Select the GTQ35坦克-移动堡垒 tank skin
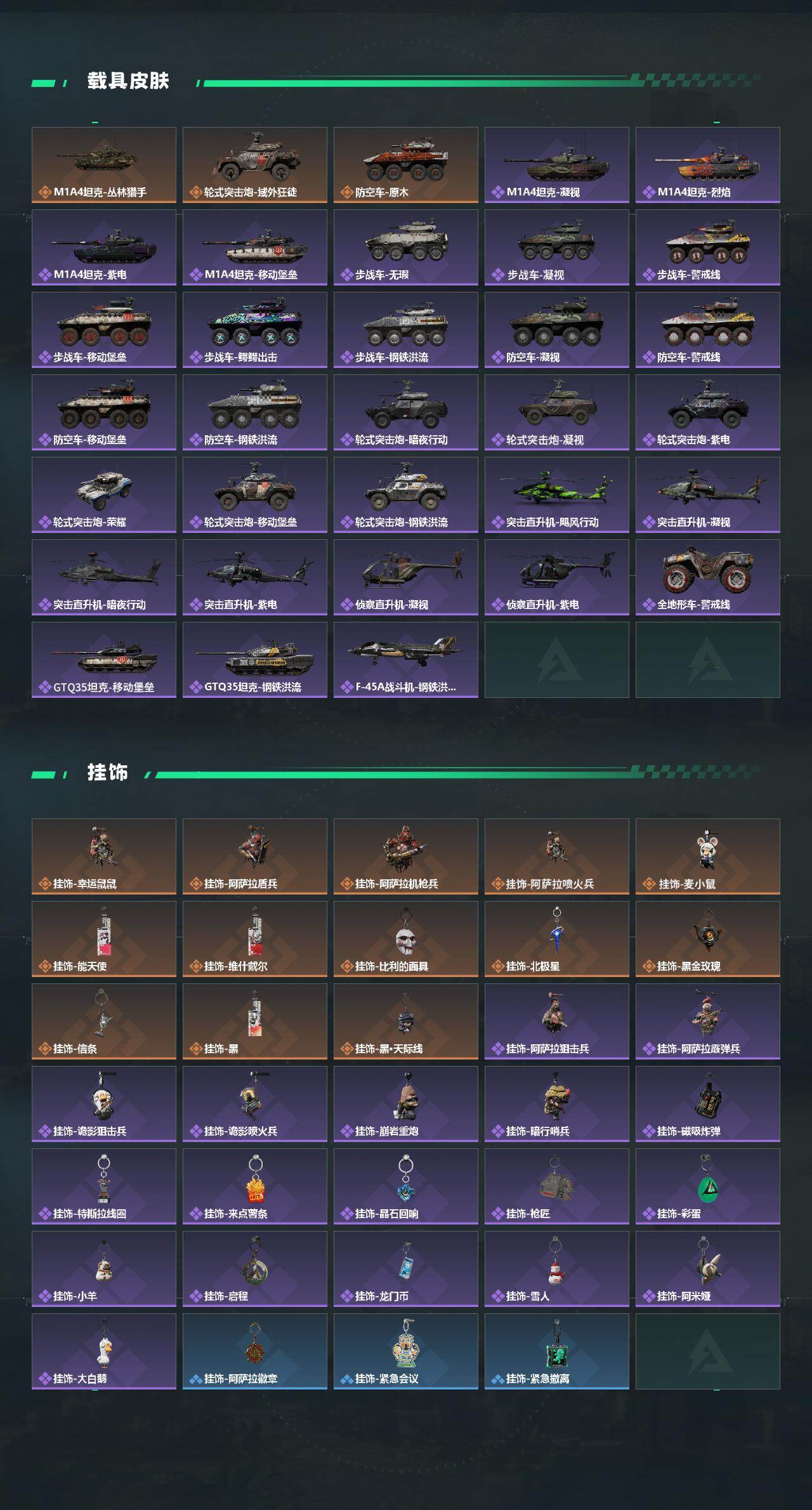The width and height of the screenshot is (812, 1510). pyautogui.click(x=104, y=660)
